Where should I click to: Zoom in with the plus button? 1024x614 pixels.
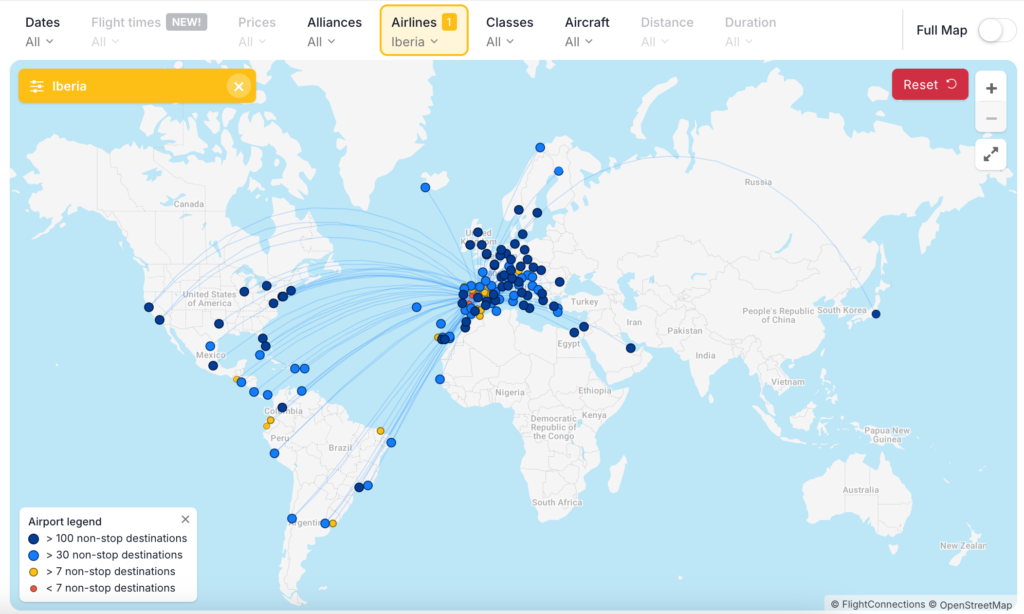point(991,88)
